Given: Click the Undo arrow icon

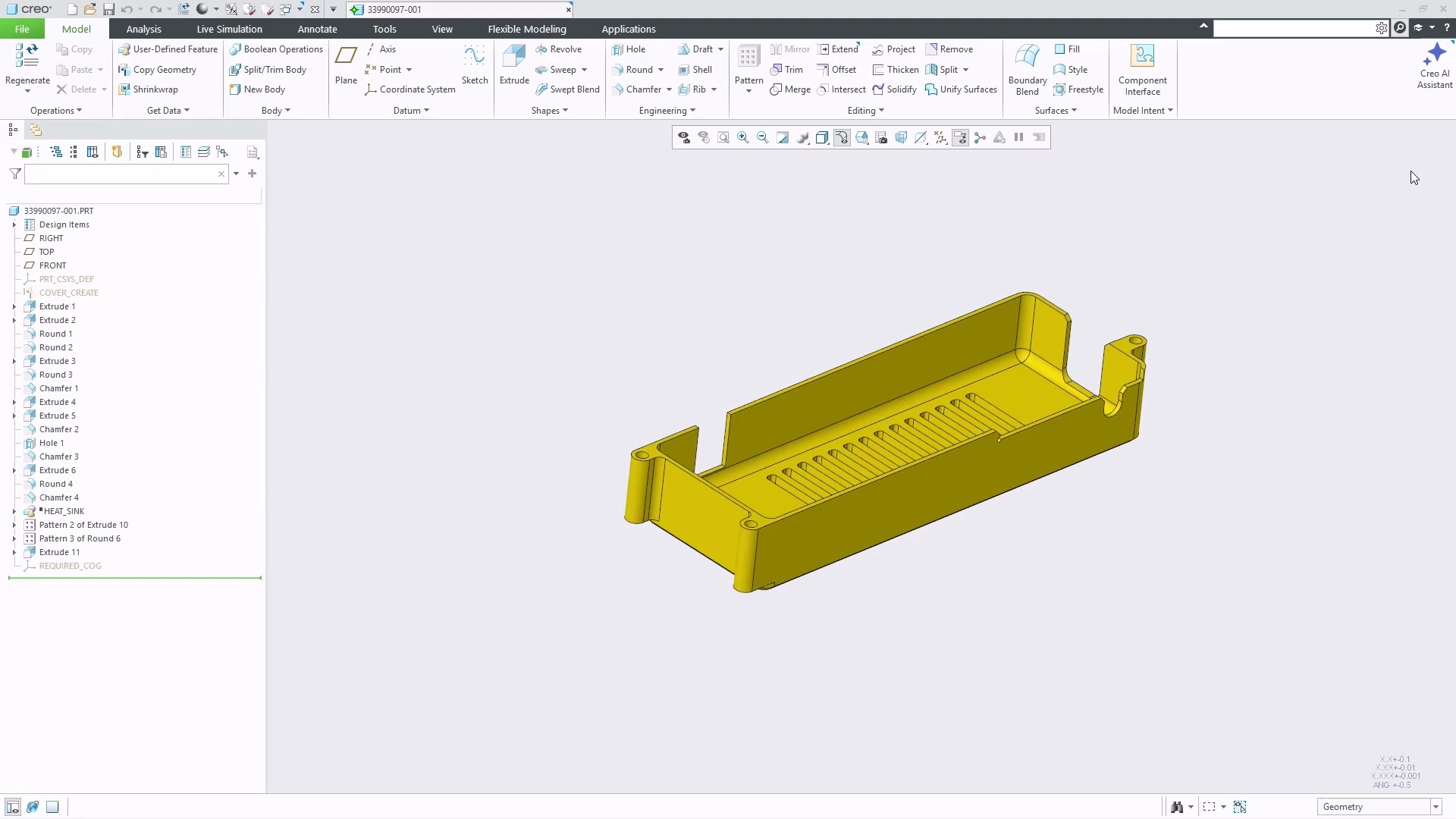Looking at the screenshot, I should pos(126,9).
